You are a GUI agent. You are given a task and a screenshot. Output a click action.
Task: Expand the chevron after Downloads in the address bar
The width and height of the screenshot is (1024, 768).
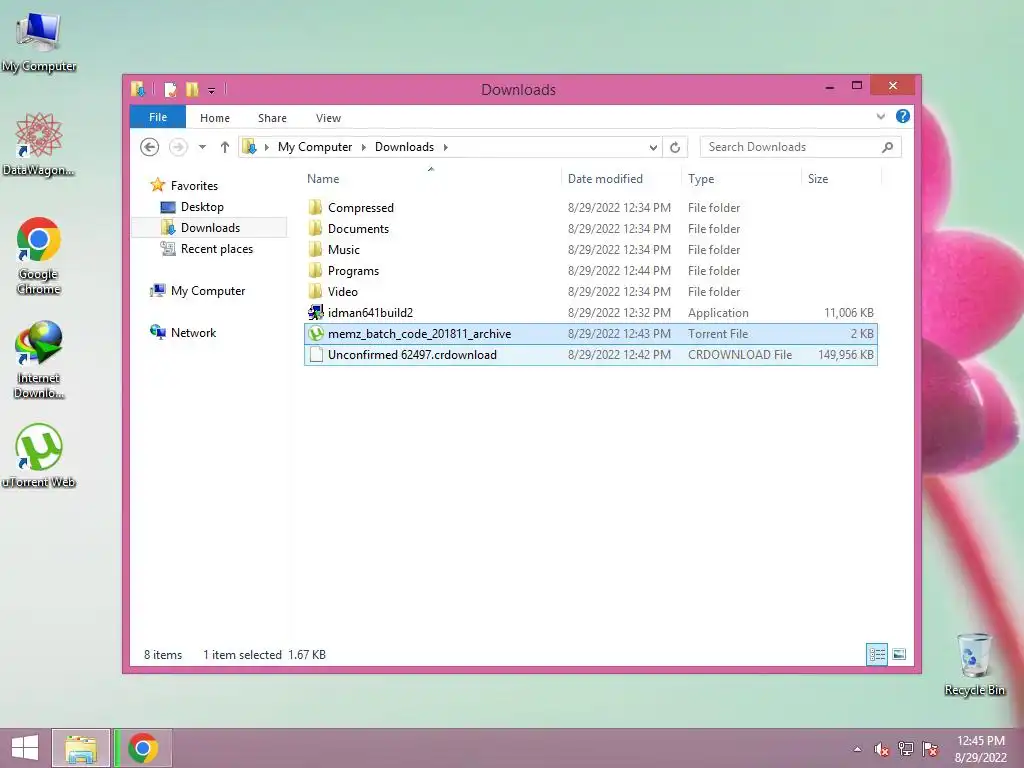pyautogui.click(x=445, y=148)
